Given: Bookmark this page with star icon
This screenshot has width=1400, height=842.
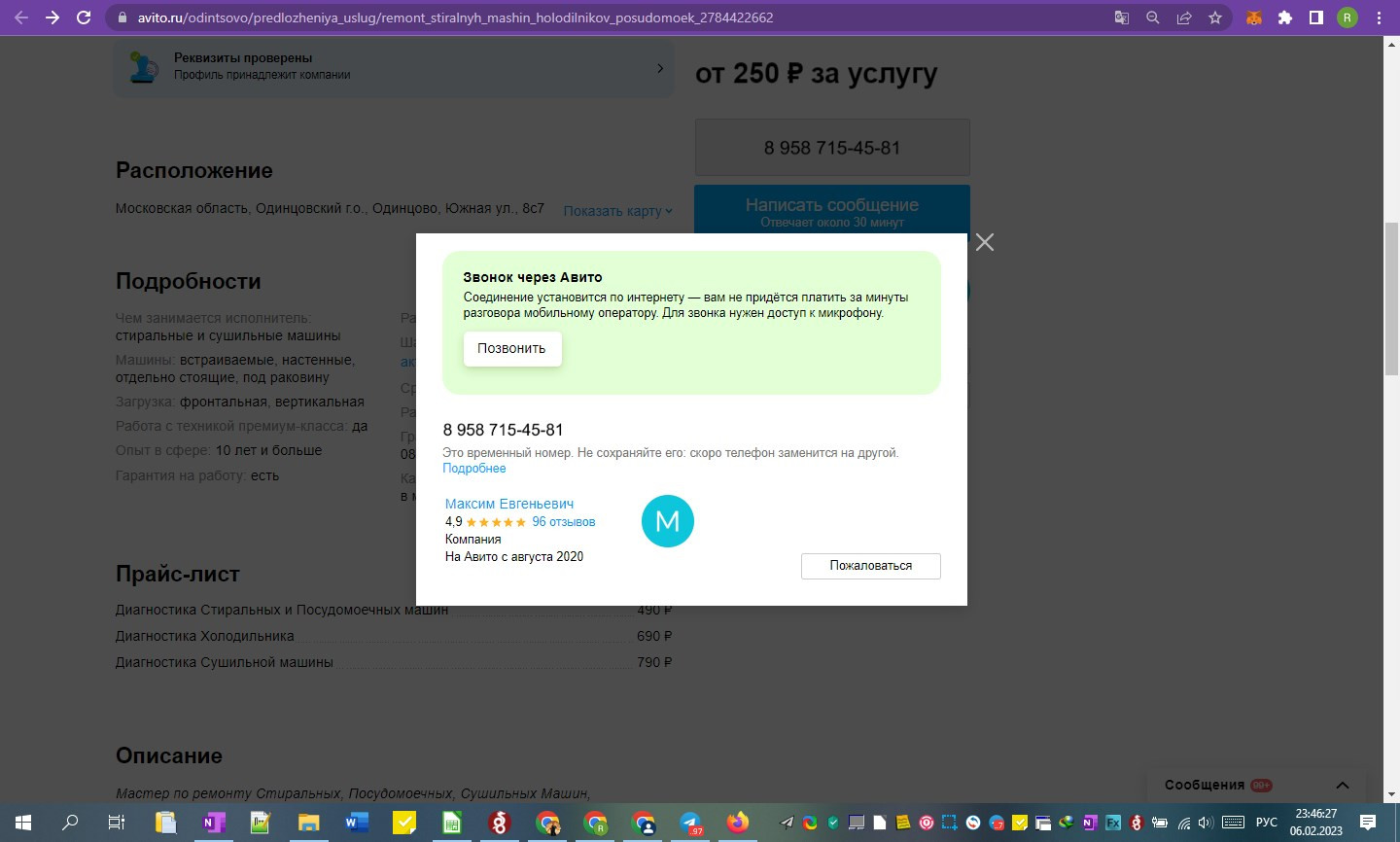Looking at the screenshot, I should tap(1215, 18).
